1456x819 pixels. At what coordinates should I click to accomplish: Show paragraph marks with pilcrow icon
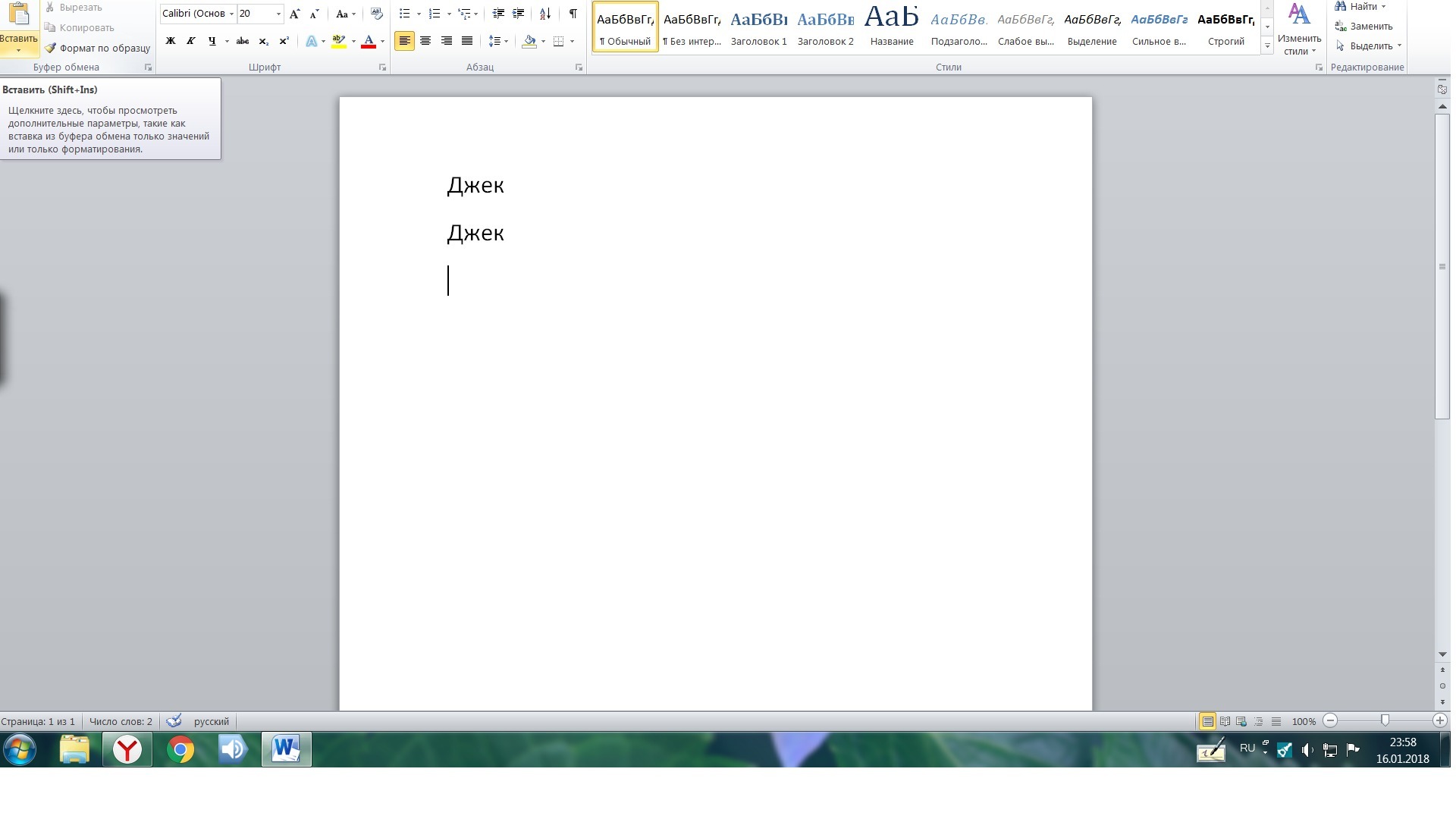coord(573,14)
